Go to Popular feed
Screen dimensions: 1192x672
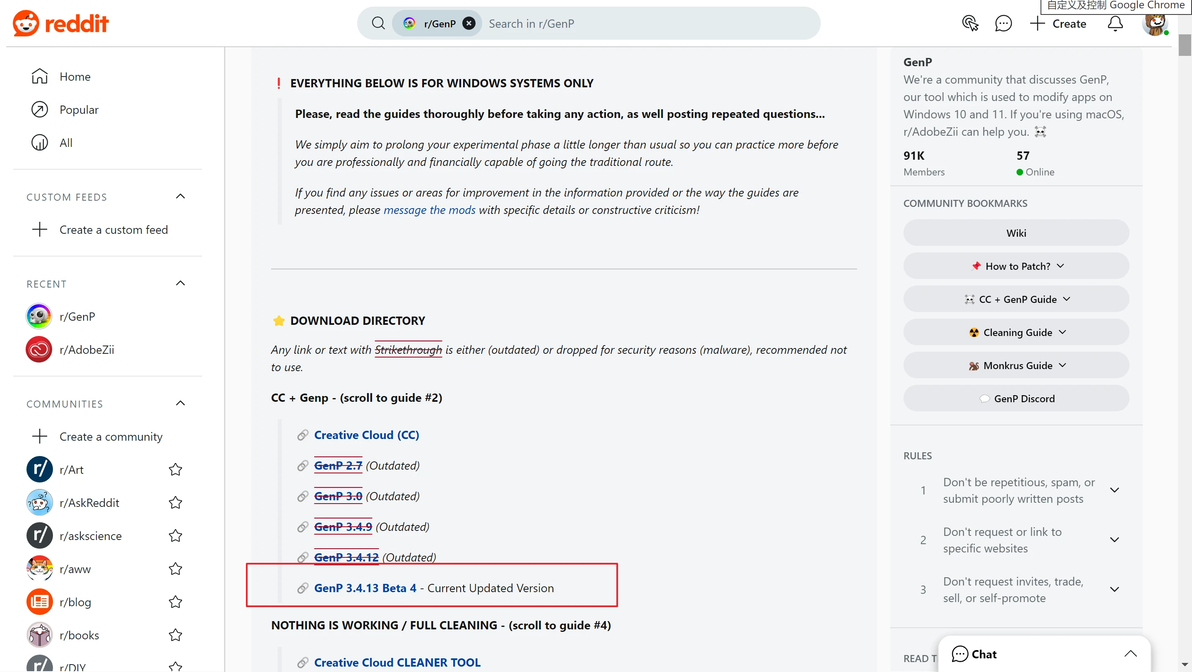[x=79, y=110]
